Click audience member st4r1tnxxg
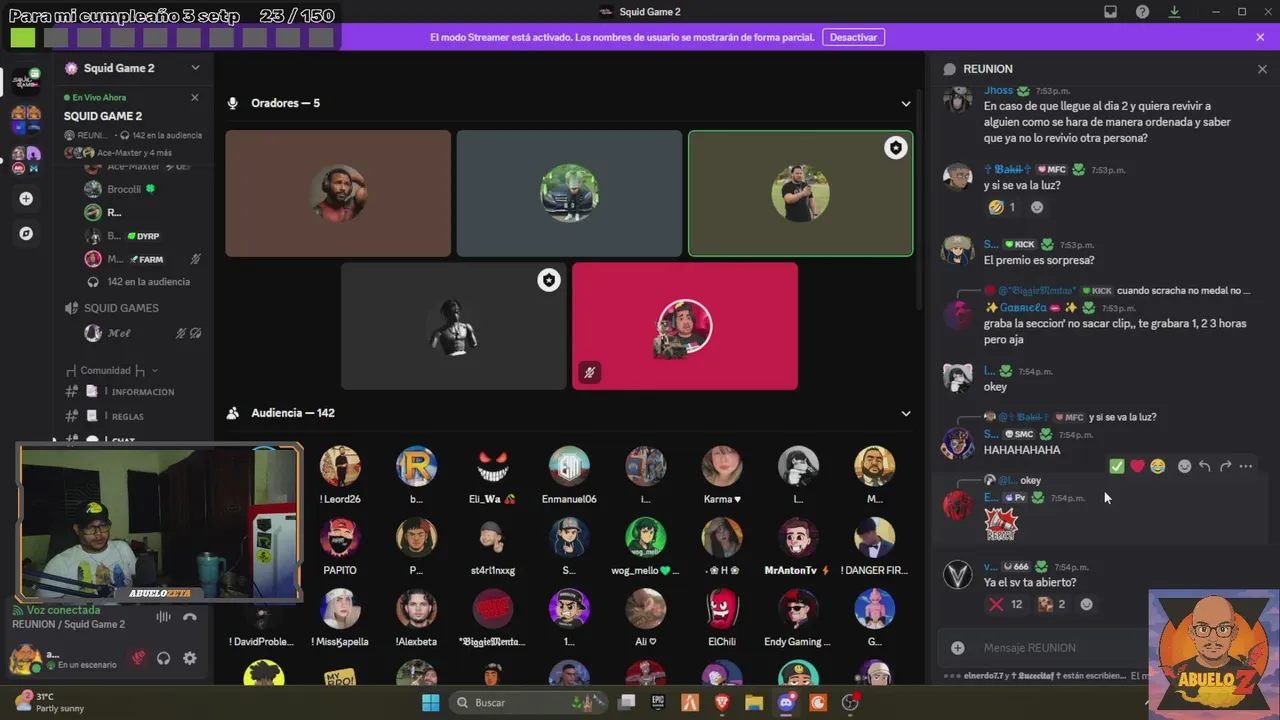1280x720 pixels. (492, 547)
